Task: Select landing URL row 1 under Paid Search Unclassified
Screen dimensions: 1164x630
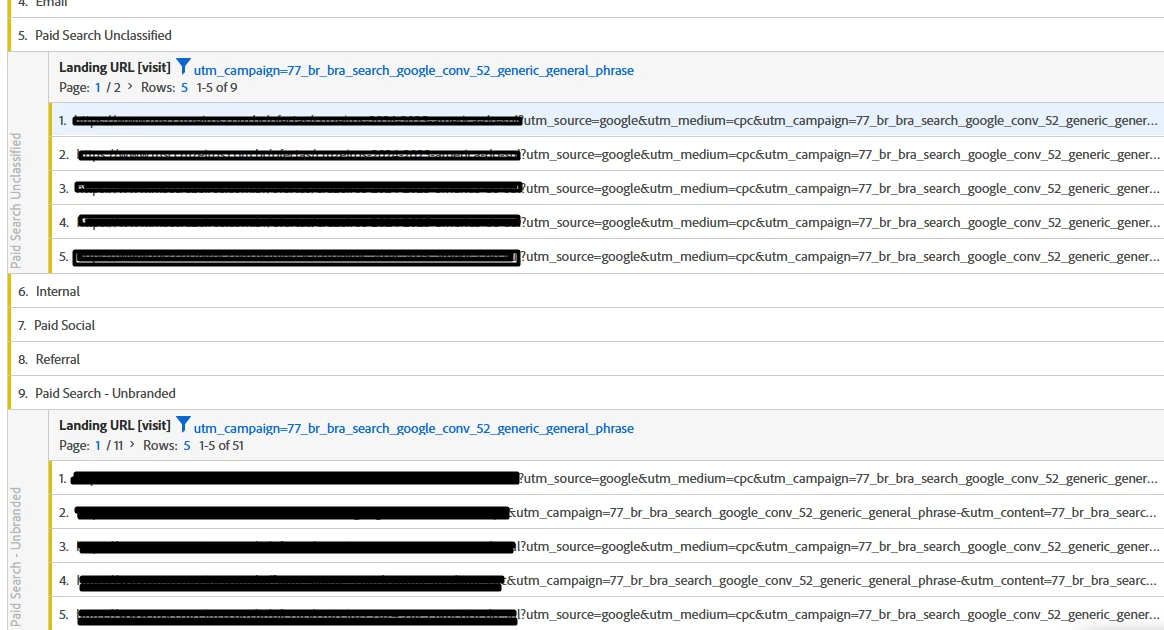Action: coord(607,120)
